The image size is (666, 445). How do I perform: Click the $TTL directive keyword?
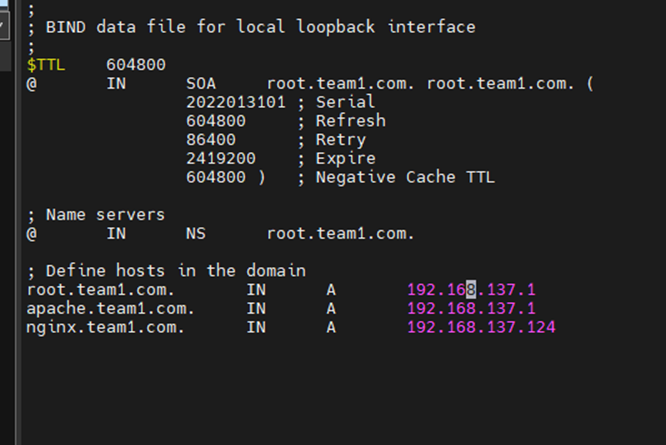click(x=46, y=65)
